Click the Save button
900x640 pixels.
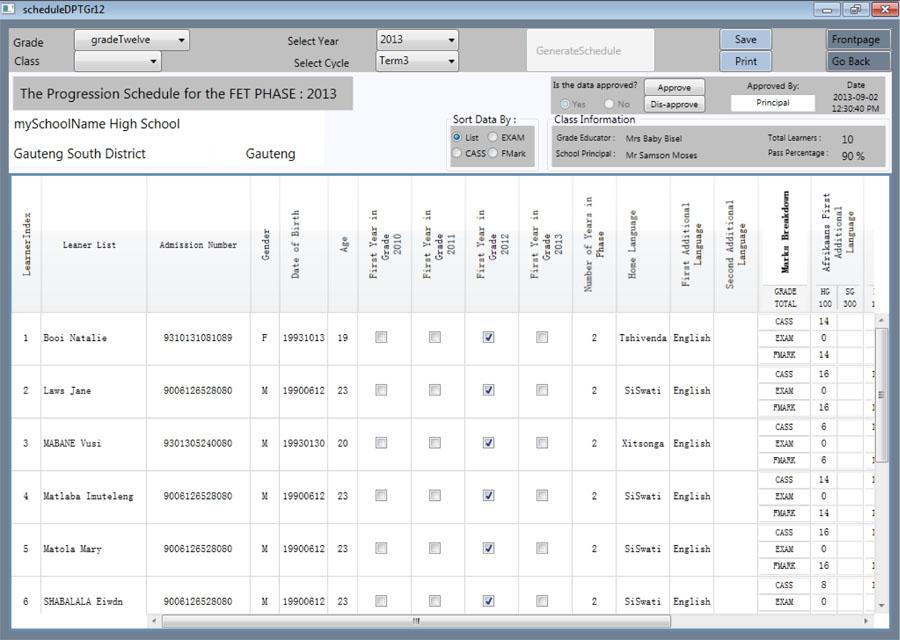coord(745,39)
